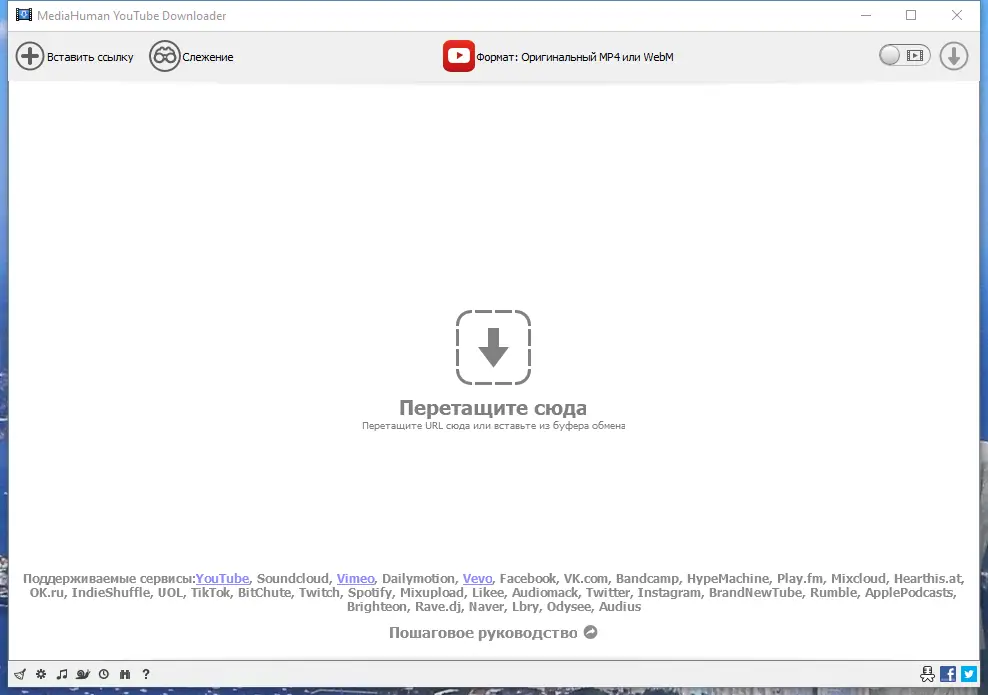This screenshot has height=695, width=988.
Task: Toggle the built-in player switch
Action: pyautogui.click(x=903, y=55)
